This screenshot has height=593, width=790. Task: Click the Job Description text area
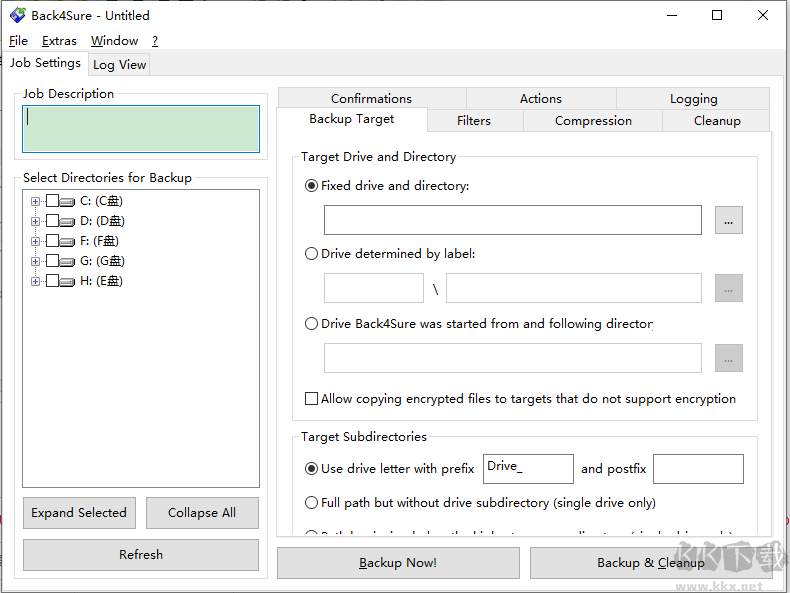click(x=141, y=129)
